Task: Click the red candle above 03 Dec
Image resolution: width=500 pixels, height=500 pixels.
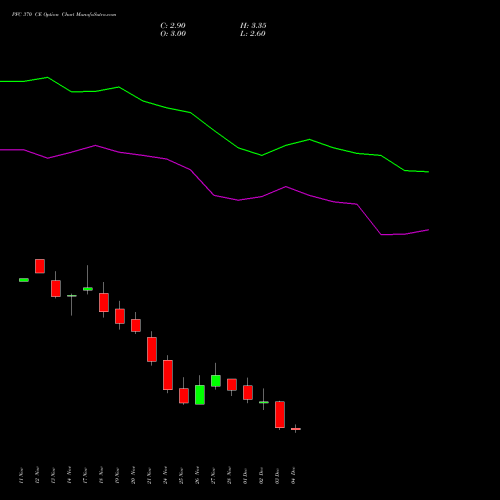Action: 280,414
